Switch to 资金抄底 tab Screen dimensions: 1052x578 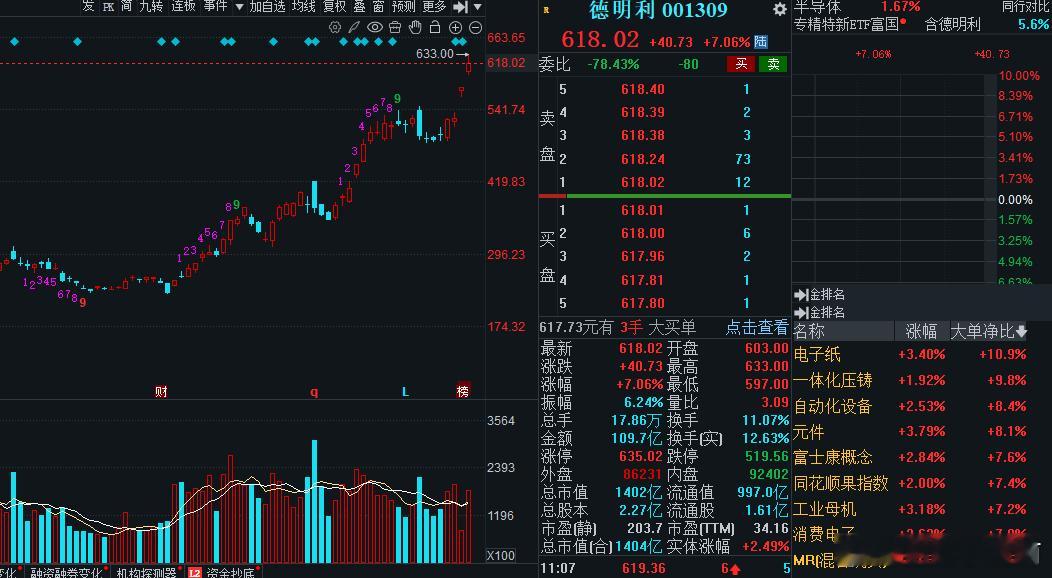tap(230, 573)
